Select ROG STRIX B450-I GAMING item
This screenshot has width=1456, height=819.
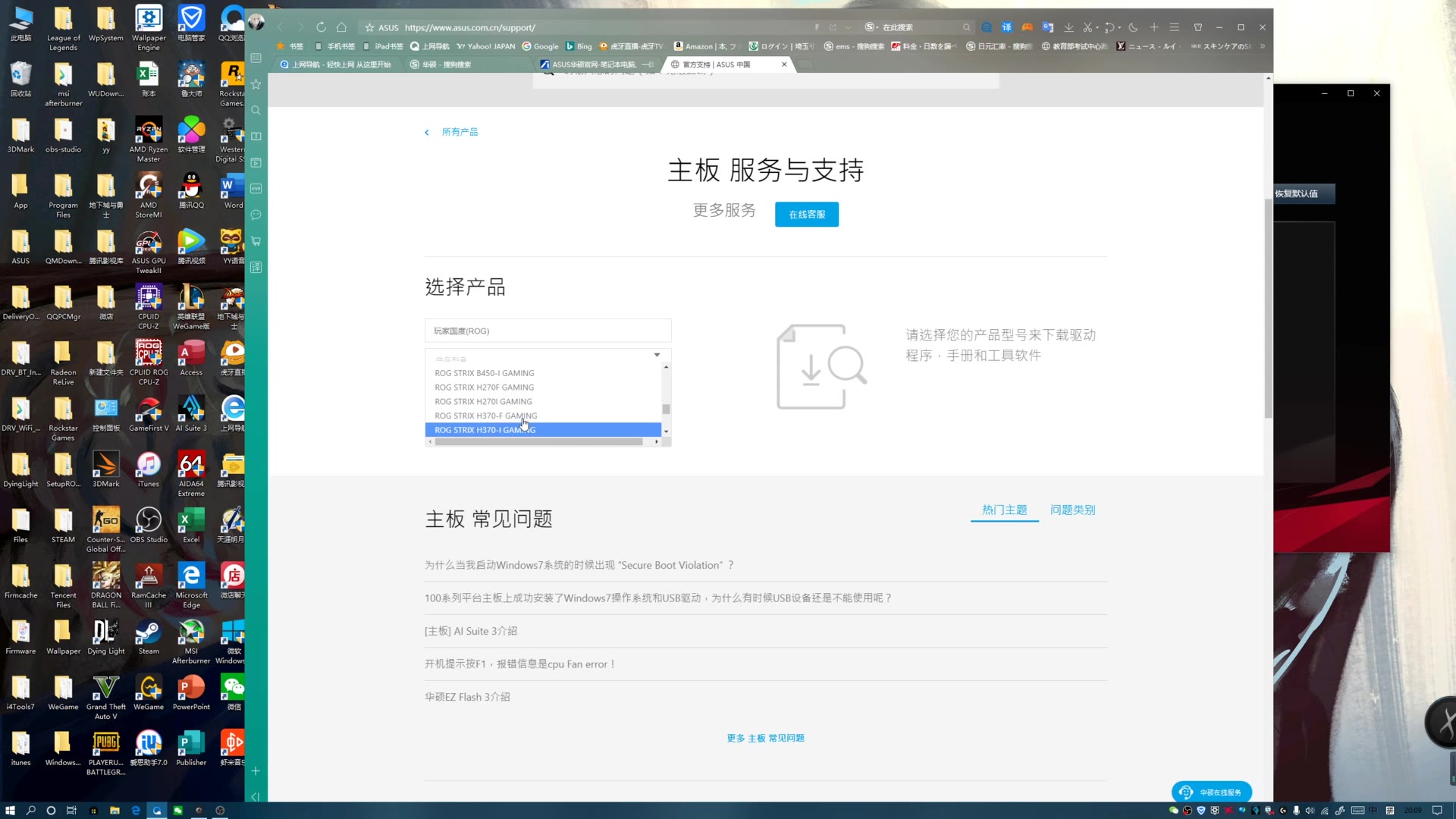[484, 372]
